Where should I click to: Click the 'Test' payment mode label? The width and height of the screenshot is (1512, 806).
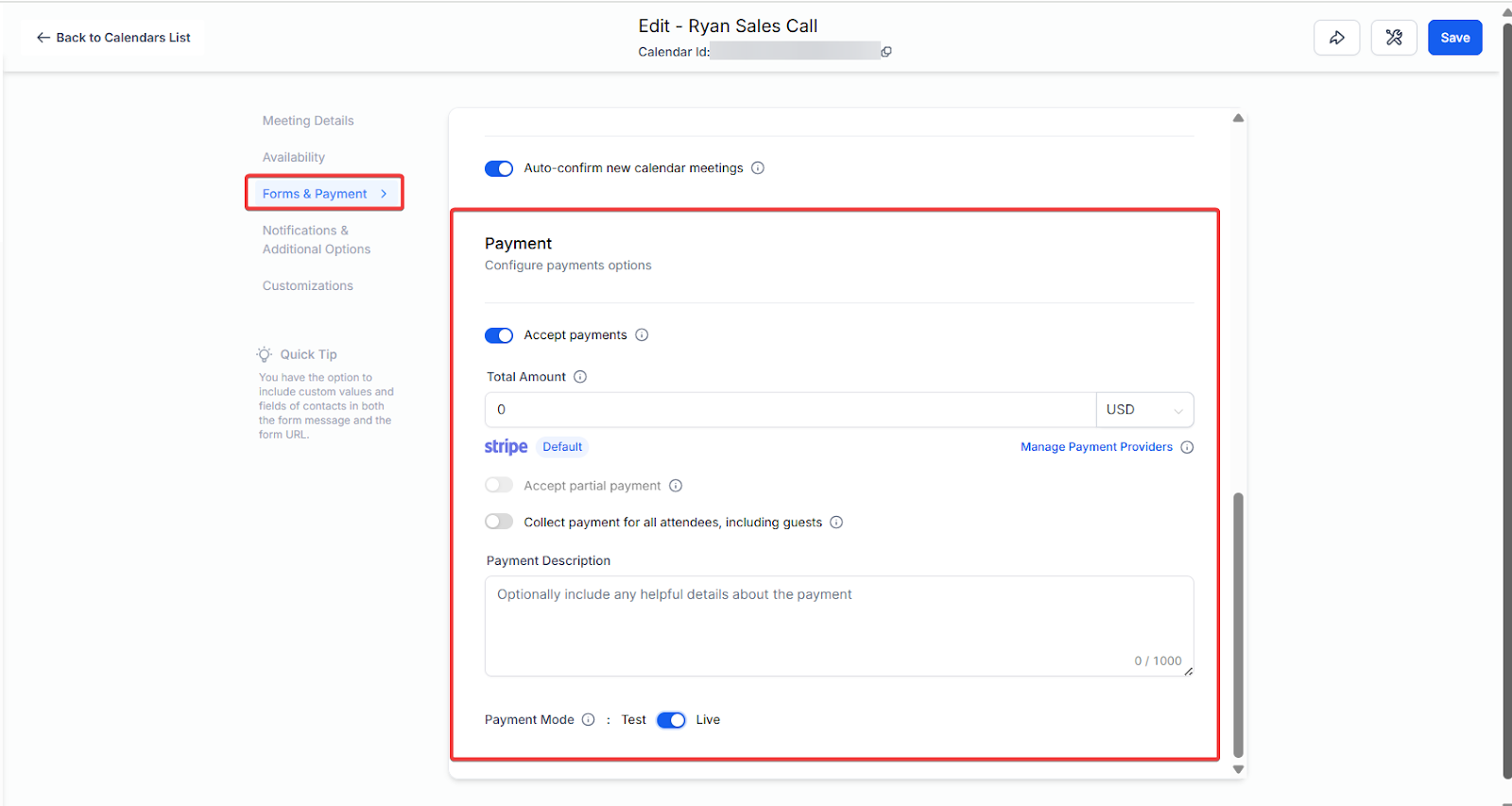click(634, 719)
